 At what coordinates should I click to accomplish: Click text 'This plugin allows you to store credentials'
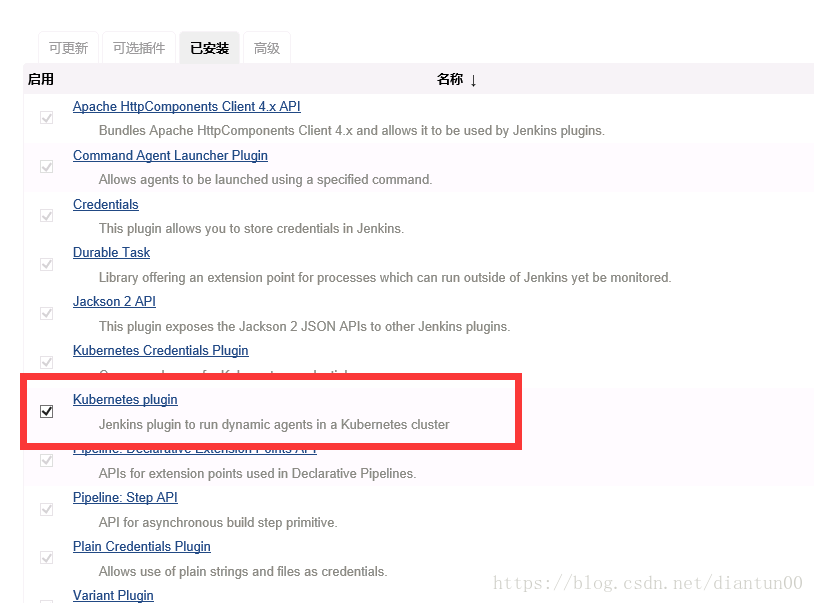click(x=219, y=228)
